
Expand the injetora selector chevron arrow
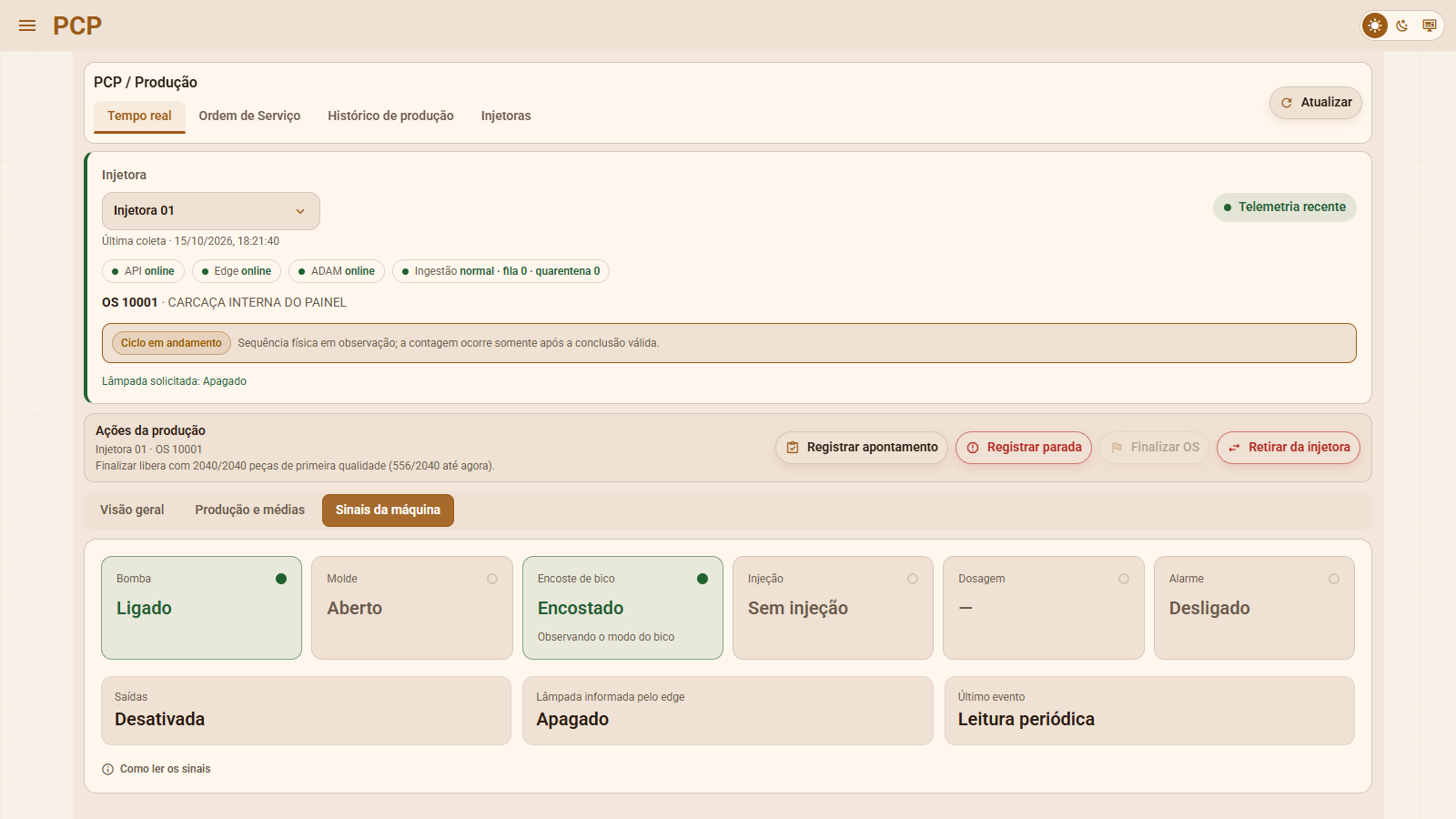(300, 211)
